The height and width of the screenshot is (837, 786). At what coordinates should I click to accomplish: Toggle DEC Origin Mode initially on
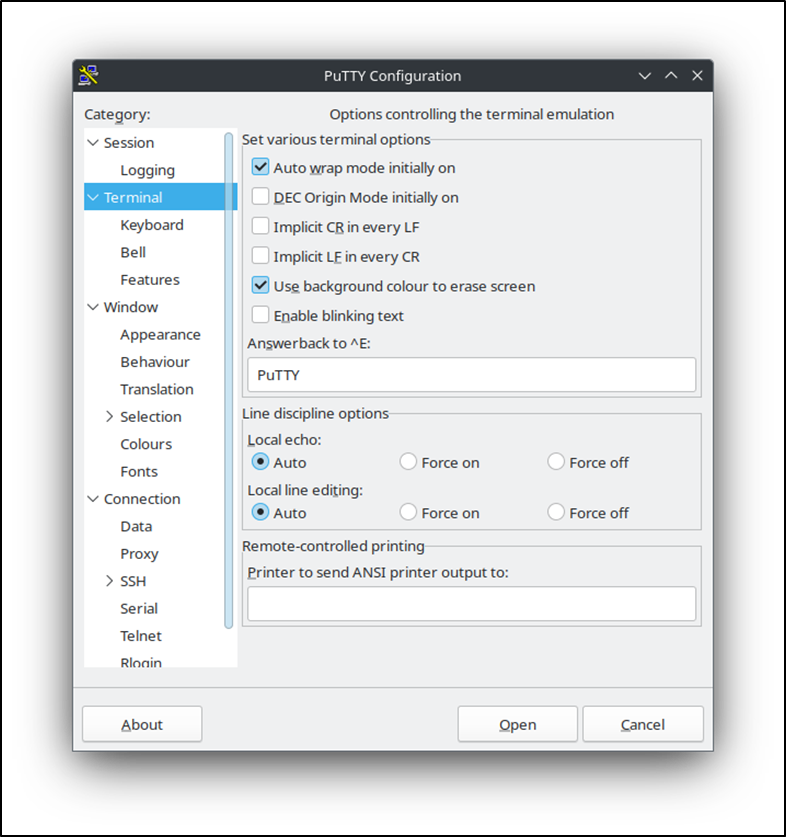260,197
